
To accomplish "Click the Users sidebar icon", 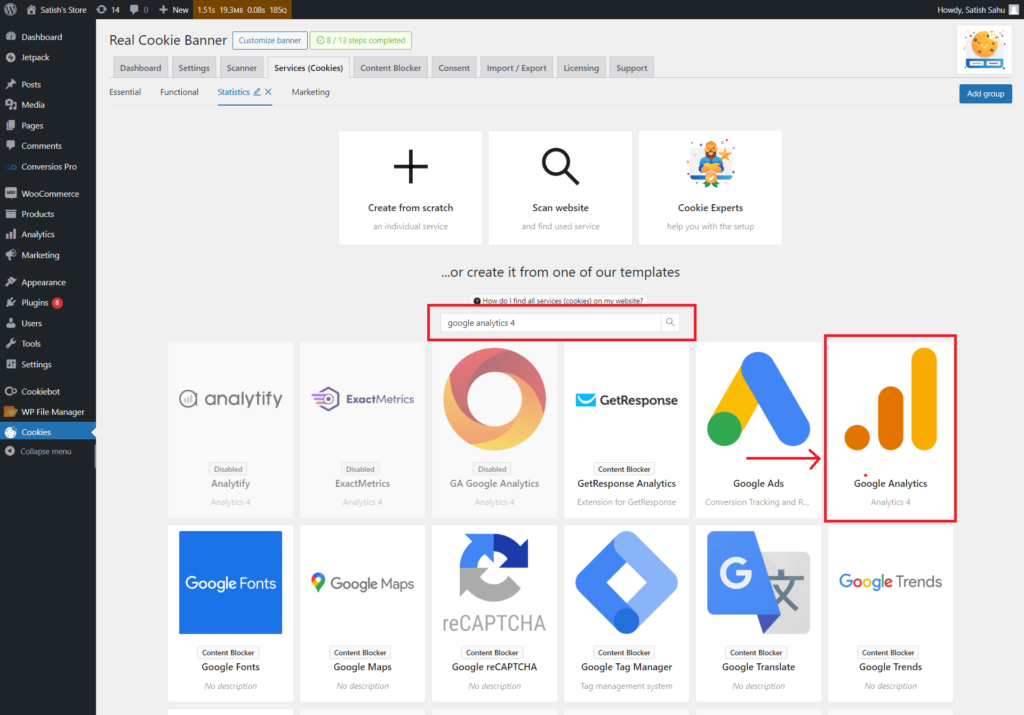I will (10, 323).
